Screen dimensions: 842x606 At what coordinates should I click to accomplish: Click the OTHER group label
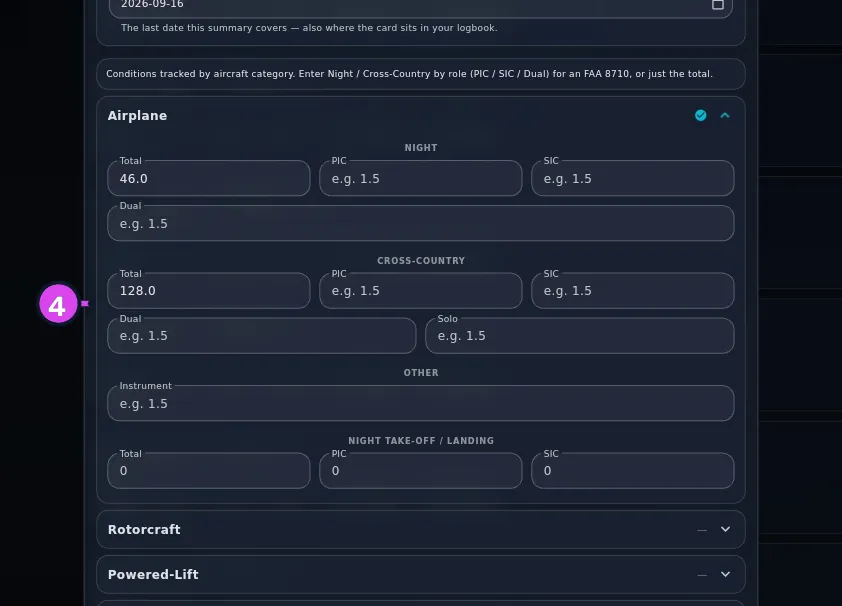tap(420, 373)
